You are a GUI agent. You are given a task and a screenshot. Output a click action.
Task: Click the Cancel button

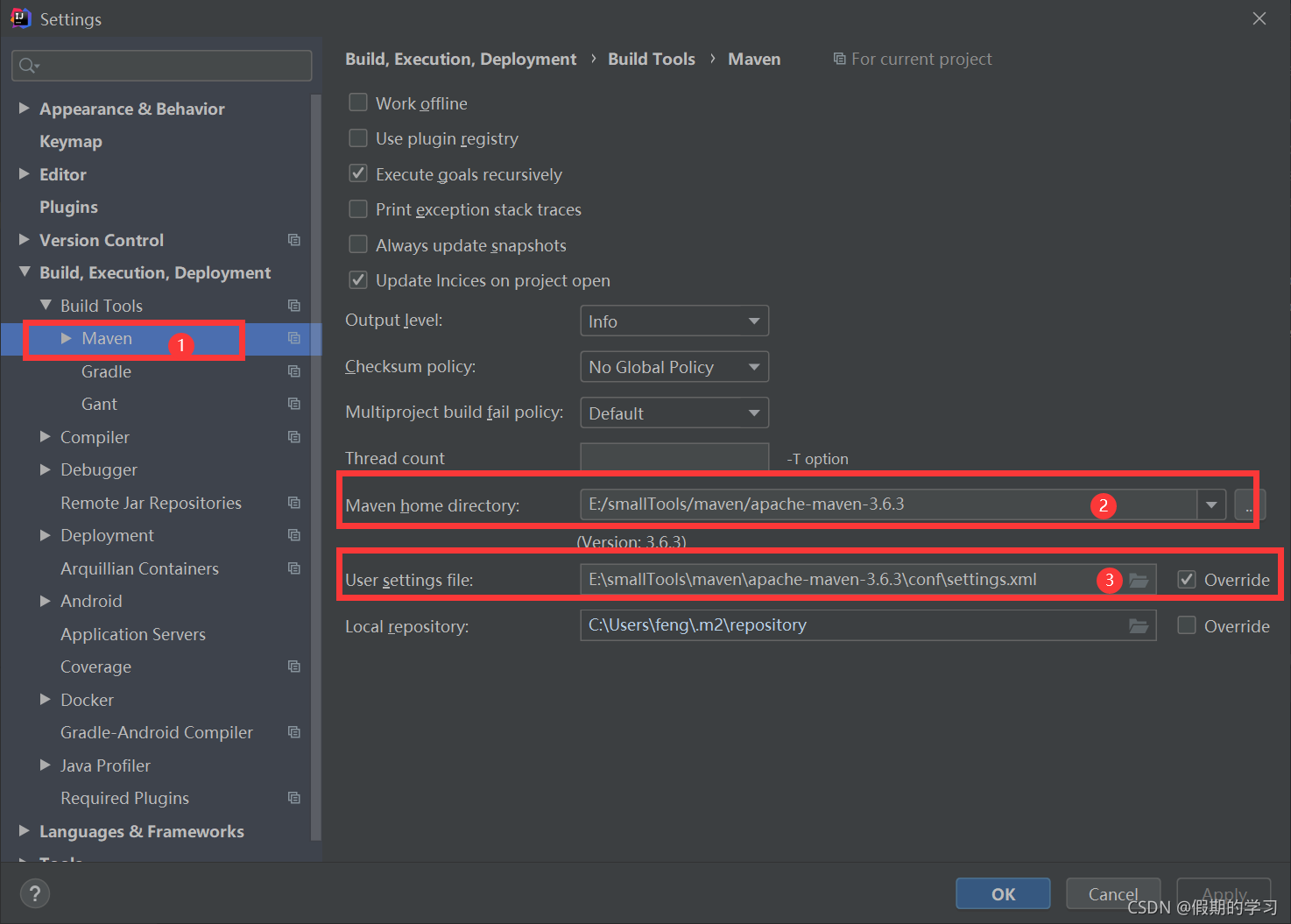click(x=1113, y=893)
